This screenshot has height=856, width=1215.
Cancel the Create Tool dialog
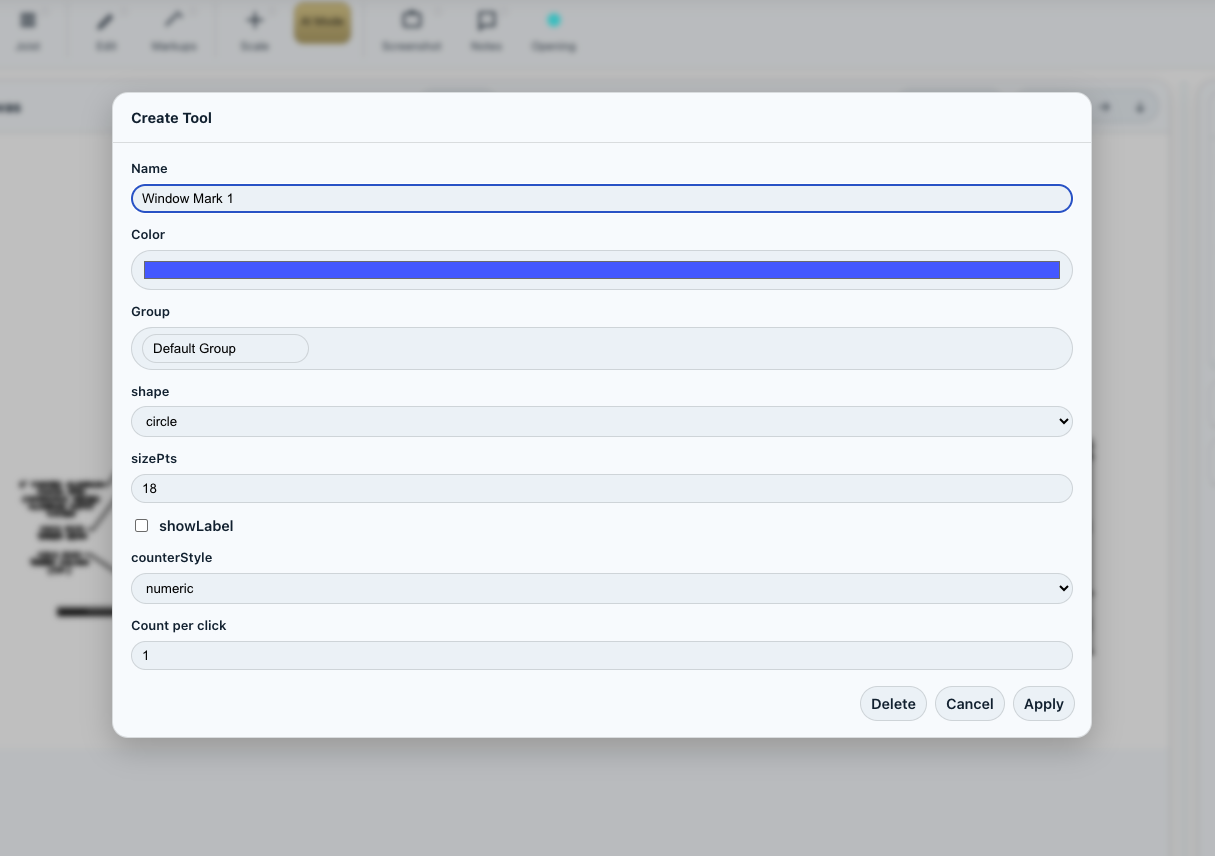pos(969,704)
